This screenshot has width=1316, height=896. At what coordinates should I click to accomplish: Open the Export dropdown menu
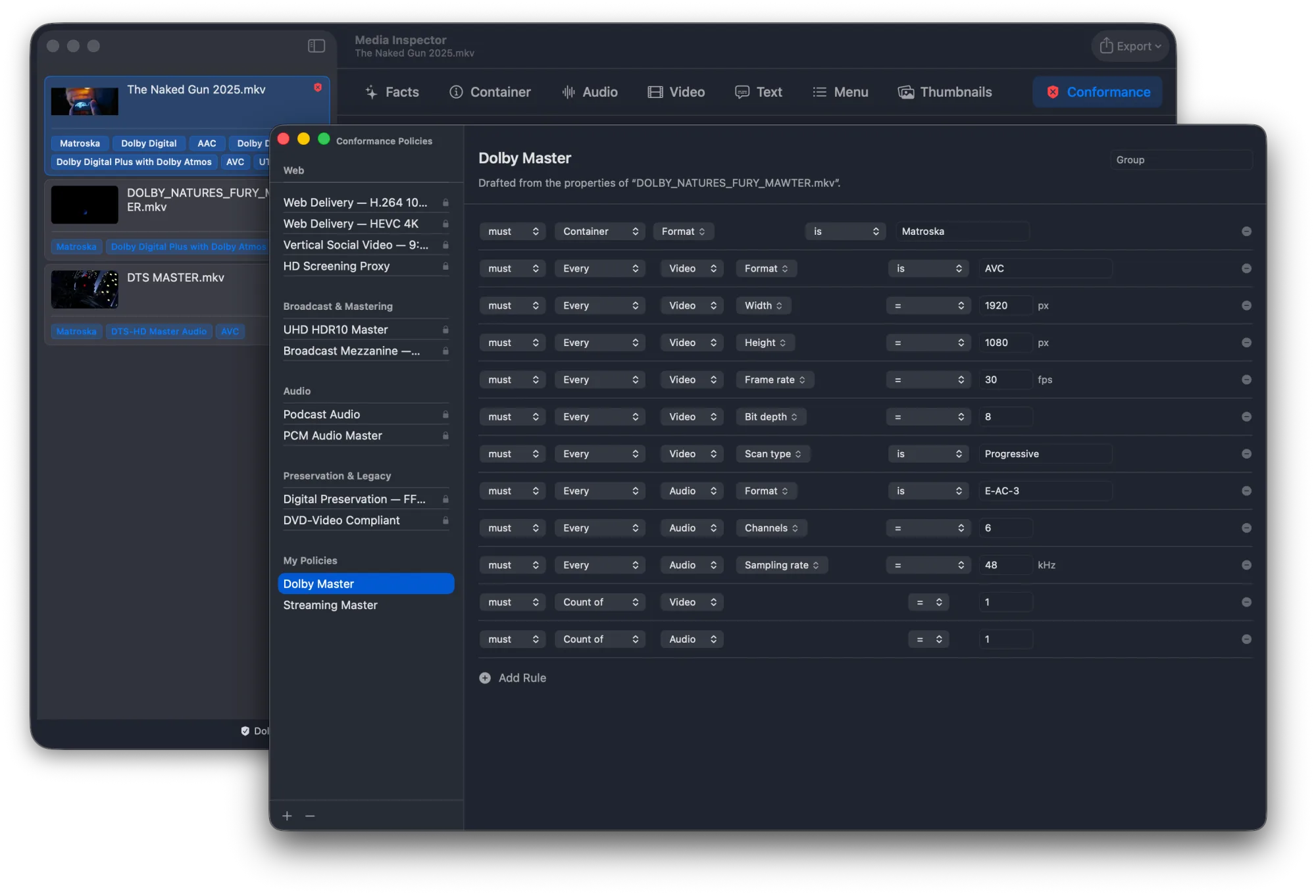click(x=1130, y=46)
